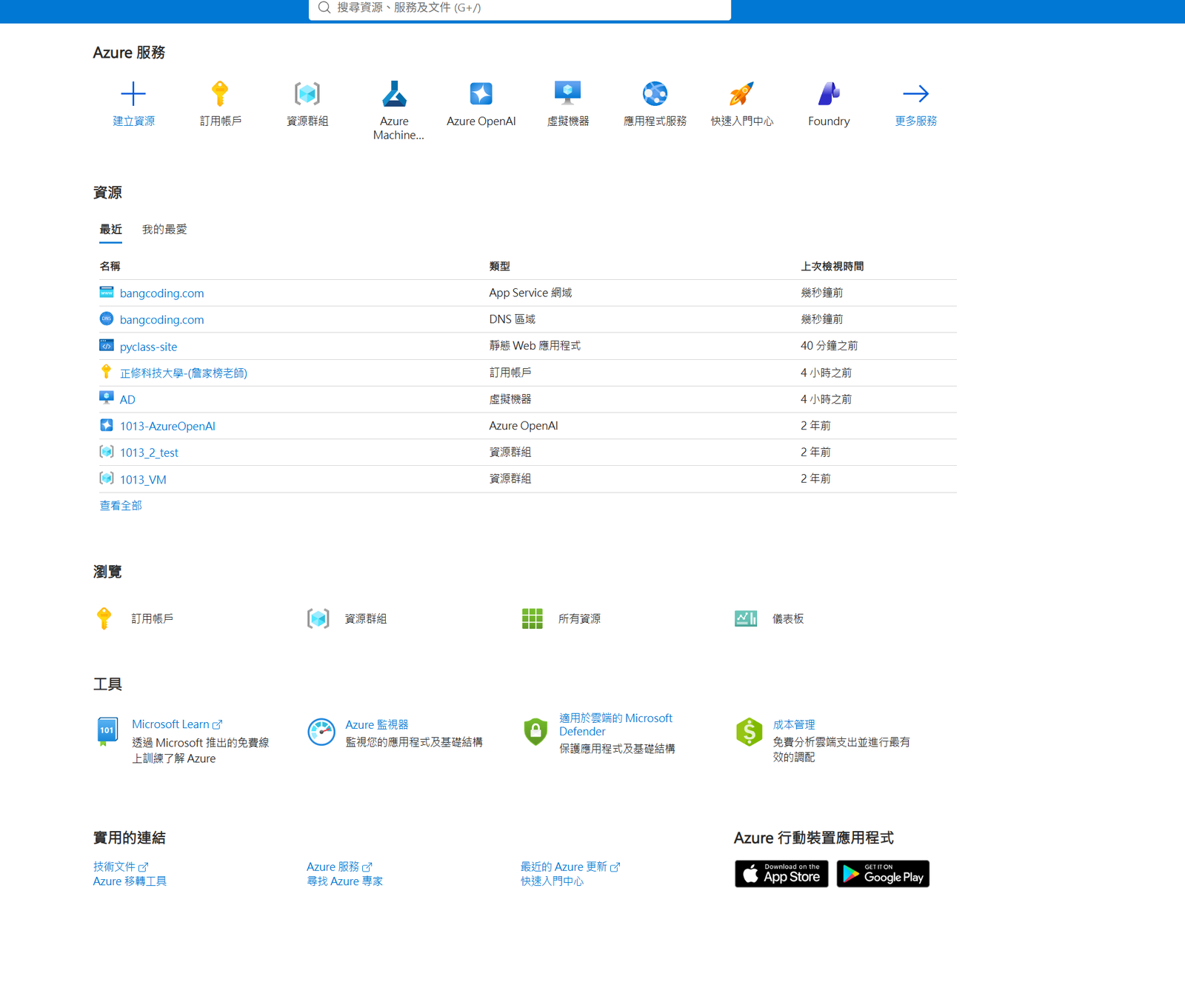Image resolution: width=1185 pixels, height=1008 pixels.
Task: Click the 更多服務 arrow icon
Action: click(915, 93)
